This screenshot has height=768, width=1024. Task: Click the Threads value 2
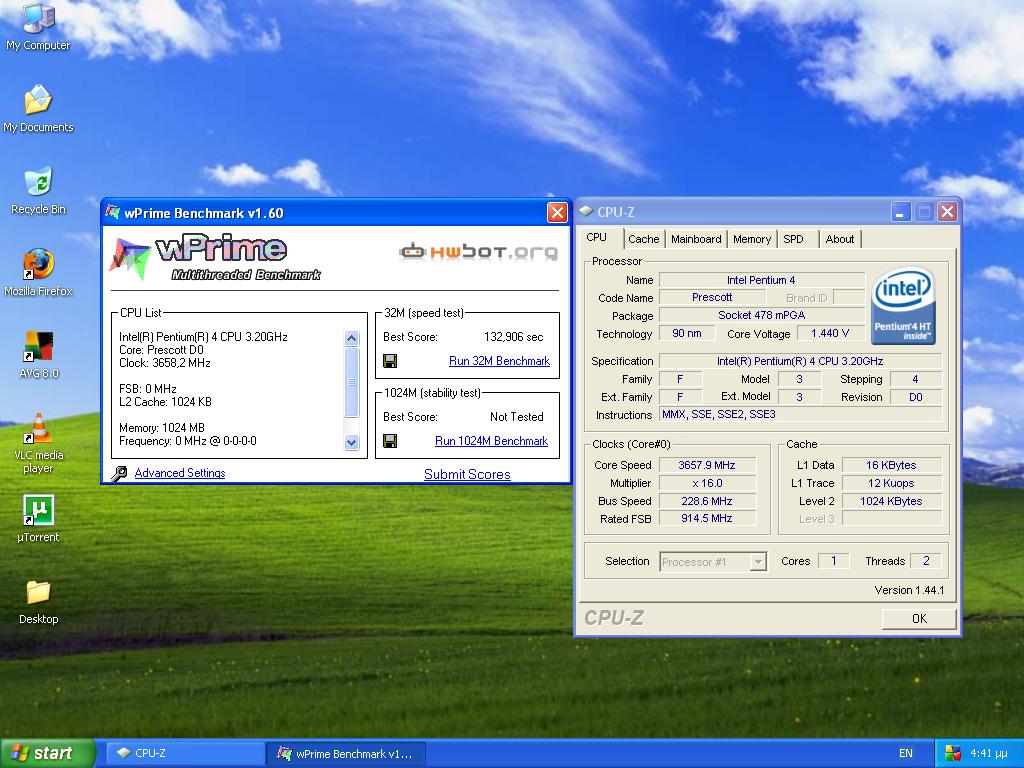pyautogui.click(x=925, y=560)
